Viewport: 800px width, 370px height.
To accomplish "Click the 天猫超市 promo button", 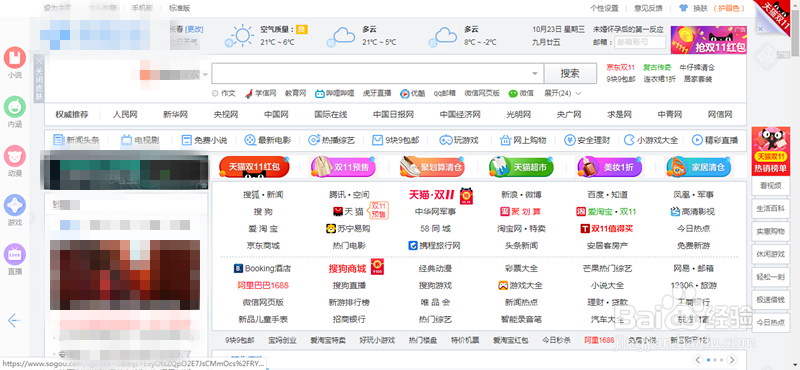I will tap(521, 167).
